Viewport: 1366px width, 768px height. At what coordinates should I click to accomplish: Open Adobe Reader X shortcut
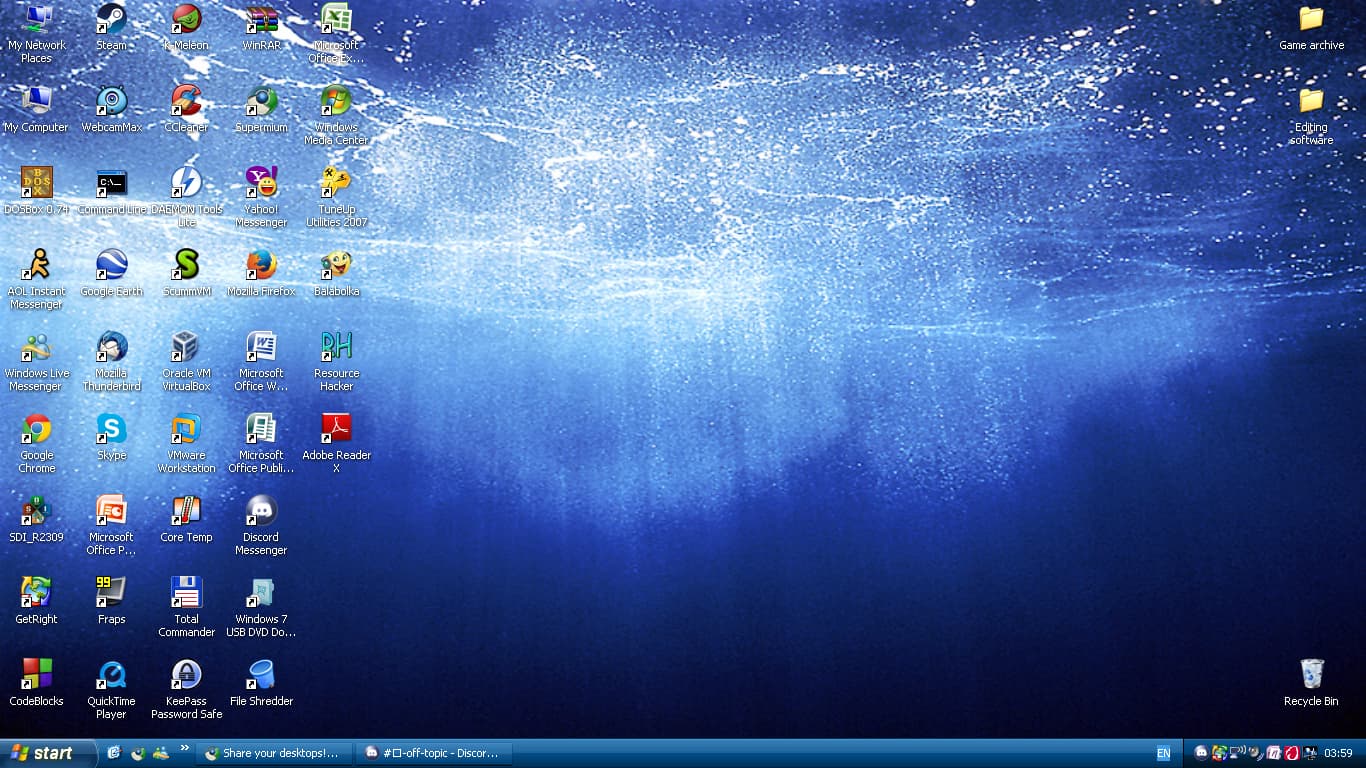tap(336, 428)
